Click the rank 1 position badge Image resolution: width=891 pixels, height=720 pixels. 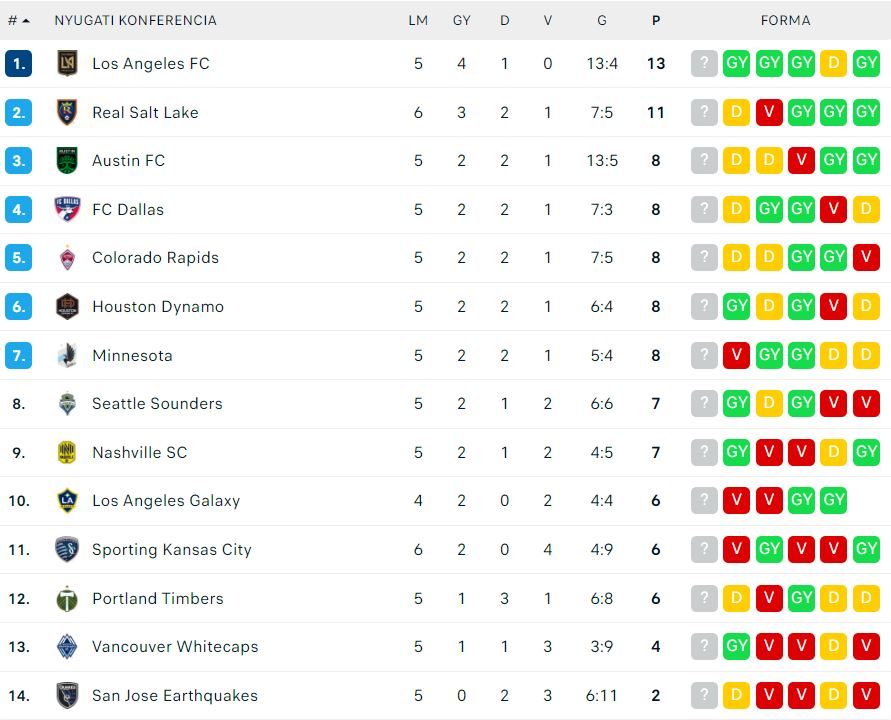pyautogui.click(x=18, y=64)
